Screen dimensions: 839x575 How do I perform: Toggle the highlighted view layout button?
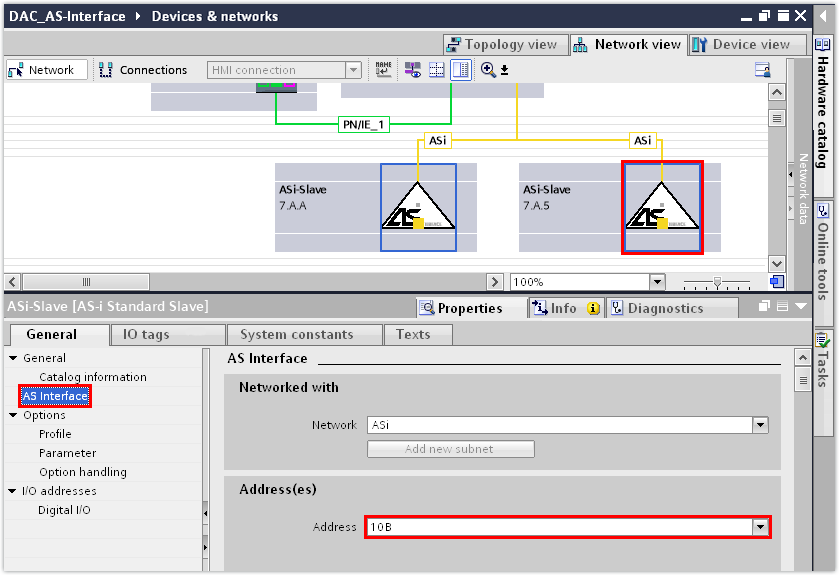[x=461, y=70]
